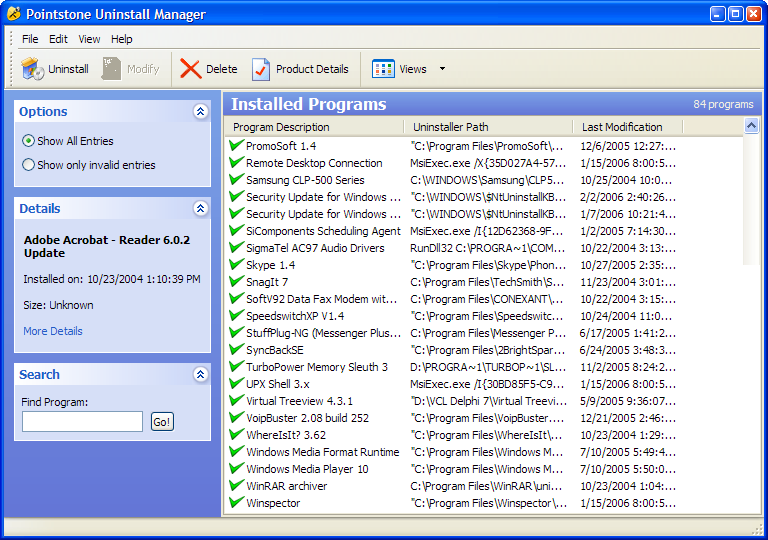Sort by Last Modification column header
The image size is (768, 540).
[627, 127]
